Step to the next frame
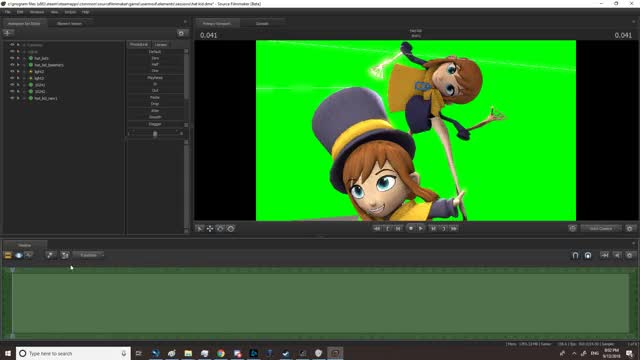This screenshot has width=640, height=360. 433,229
